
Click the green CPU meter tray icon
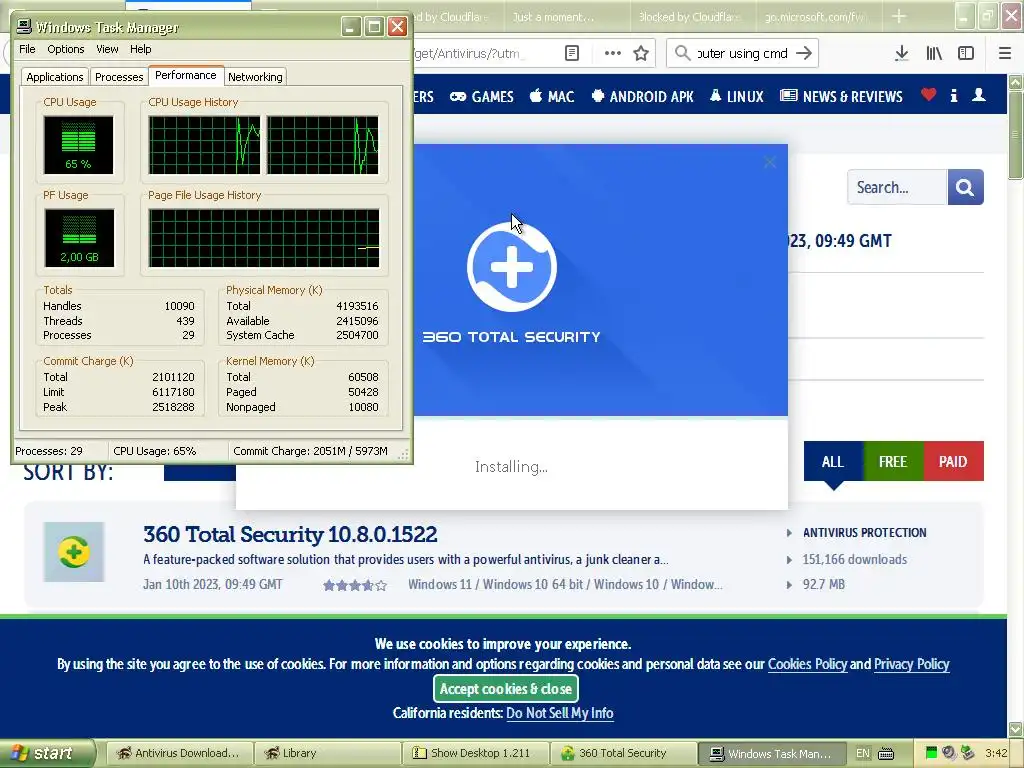coord(932,753)
